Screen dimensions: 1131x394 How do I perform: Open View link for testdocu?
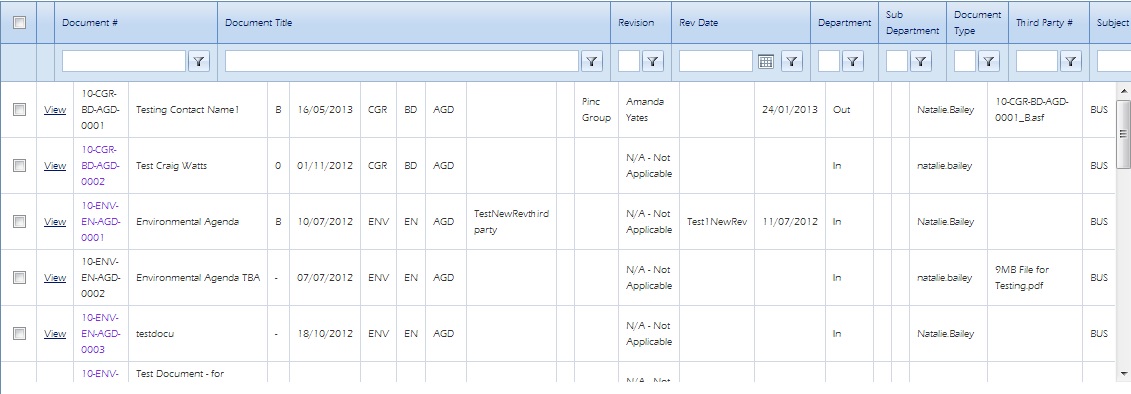tap(55, 333)
